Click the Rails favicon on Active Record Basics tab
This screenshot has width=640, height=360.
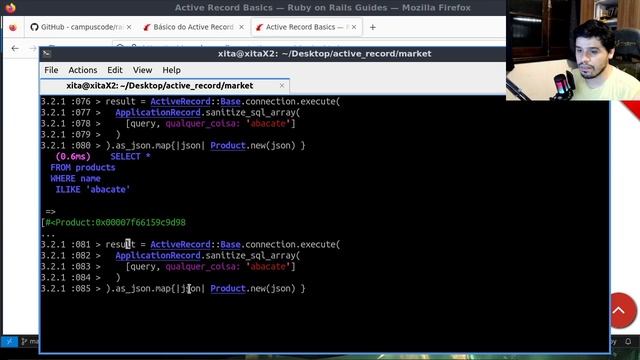click(259, 27)
